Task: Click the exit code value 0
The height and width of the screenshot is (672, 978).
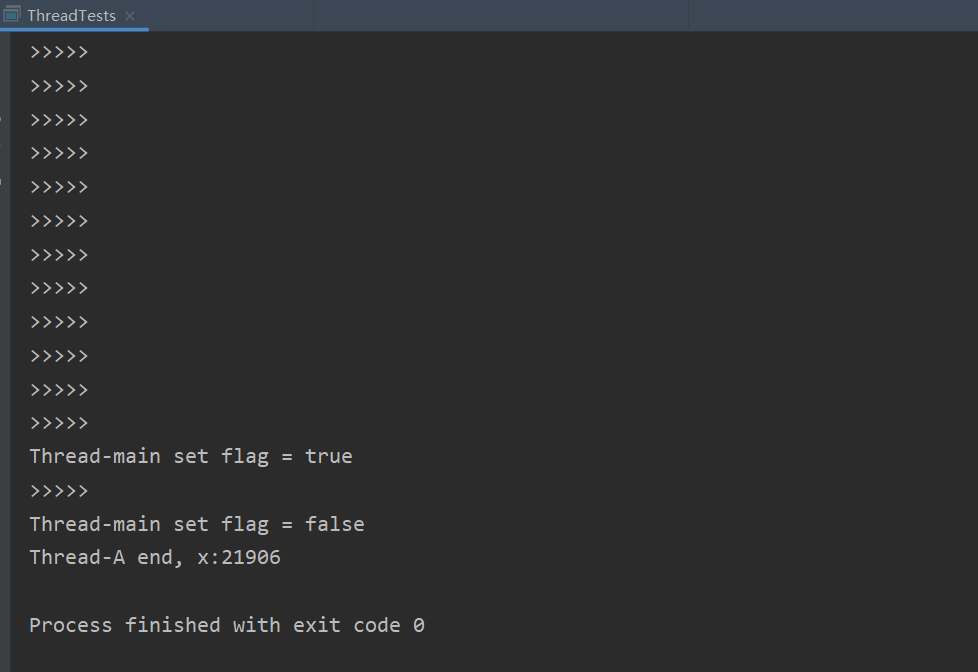Action: coord(419,625)
